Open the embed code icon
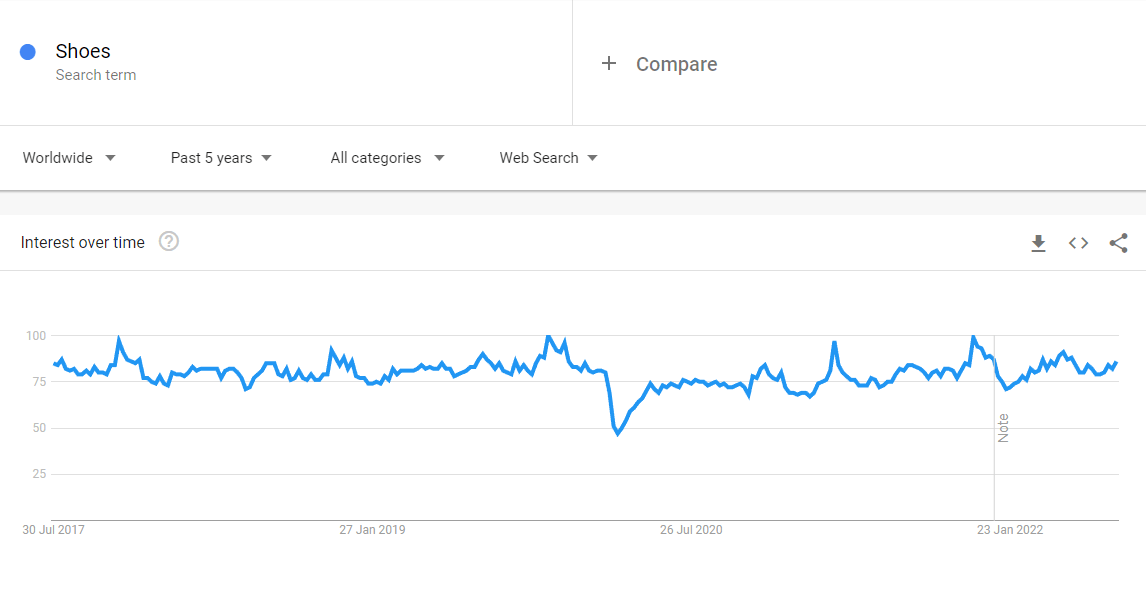 click(1078, 243)
